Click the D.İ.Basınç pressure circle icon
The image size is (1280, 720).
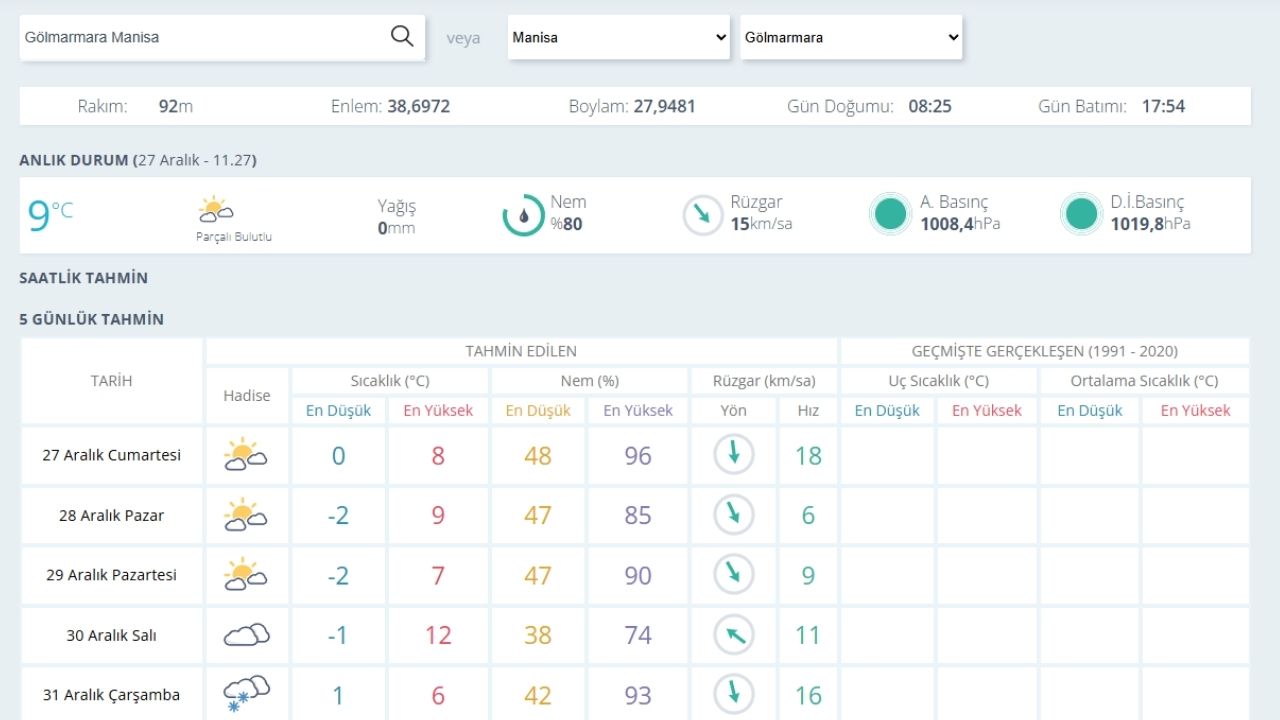click(x=1081, y=215)
